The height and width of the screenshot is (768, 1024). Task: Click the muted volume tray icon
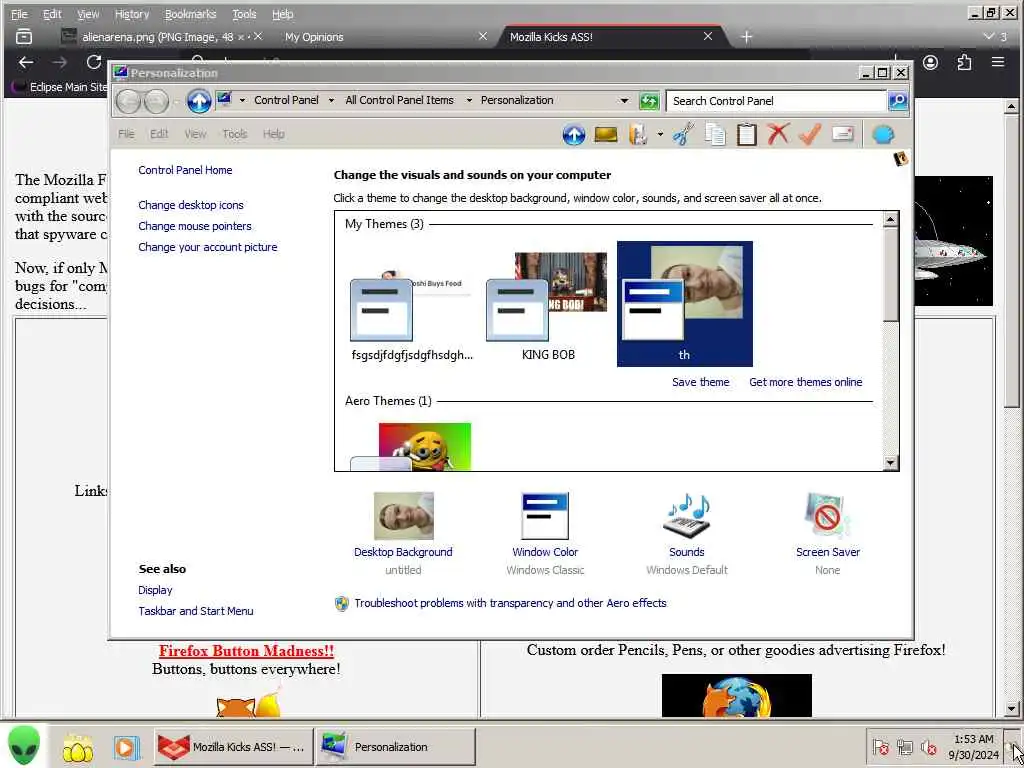tap(928, 747)
